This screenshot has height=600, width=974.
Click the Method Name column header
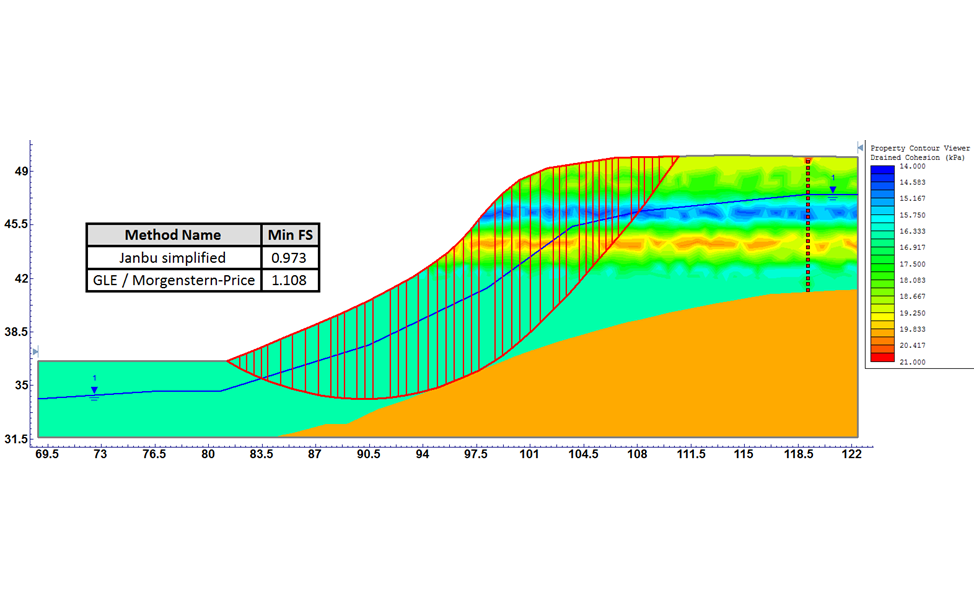point(173,235)
